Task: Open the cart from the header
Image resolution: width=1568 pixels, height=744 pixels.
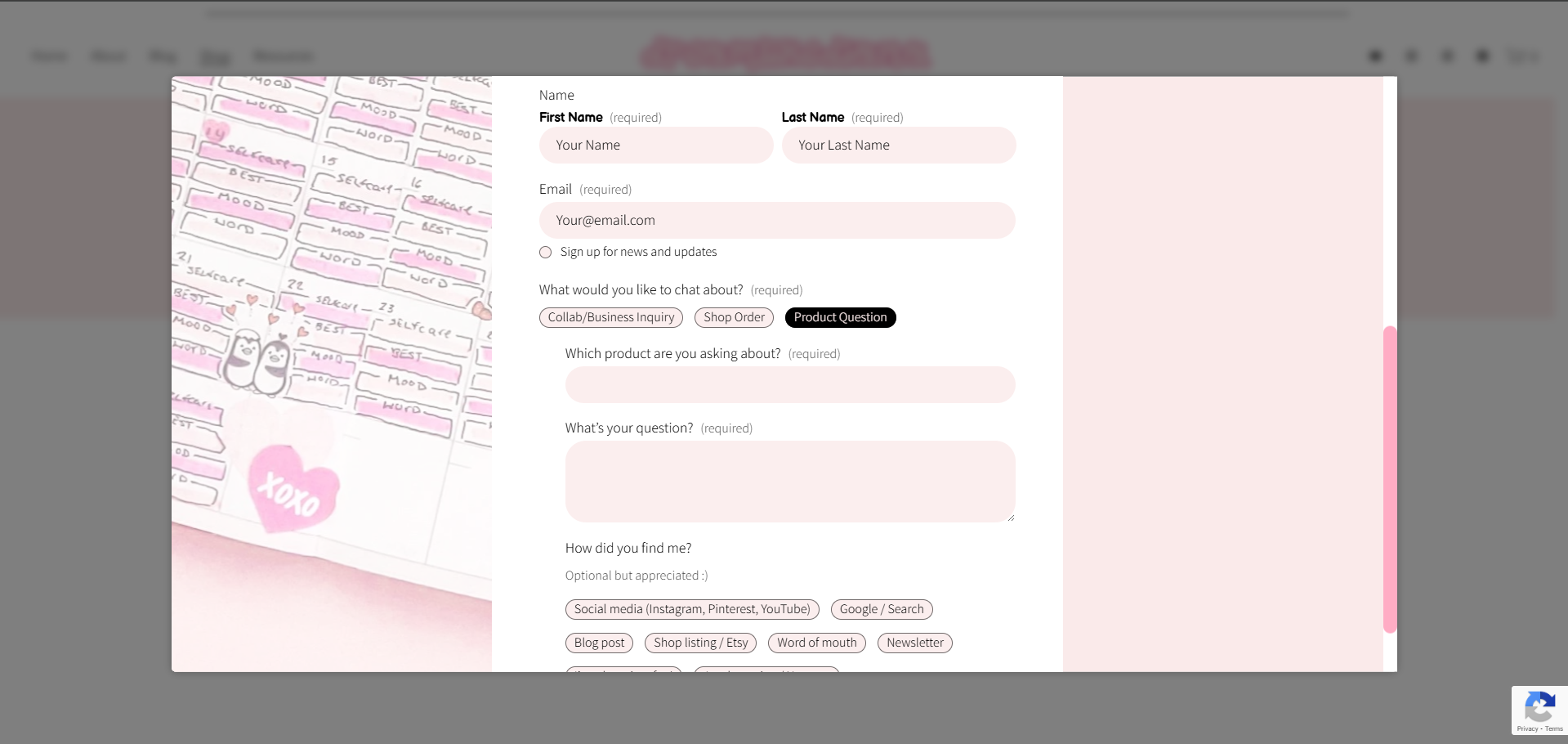Action: tap(1521, 56)
